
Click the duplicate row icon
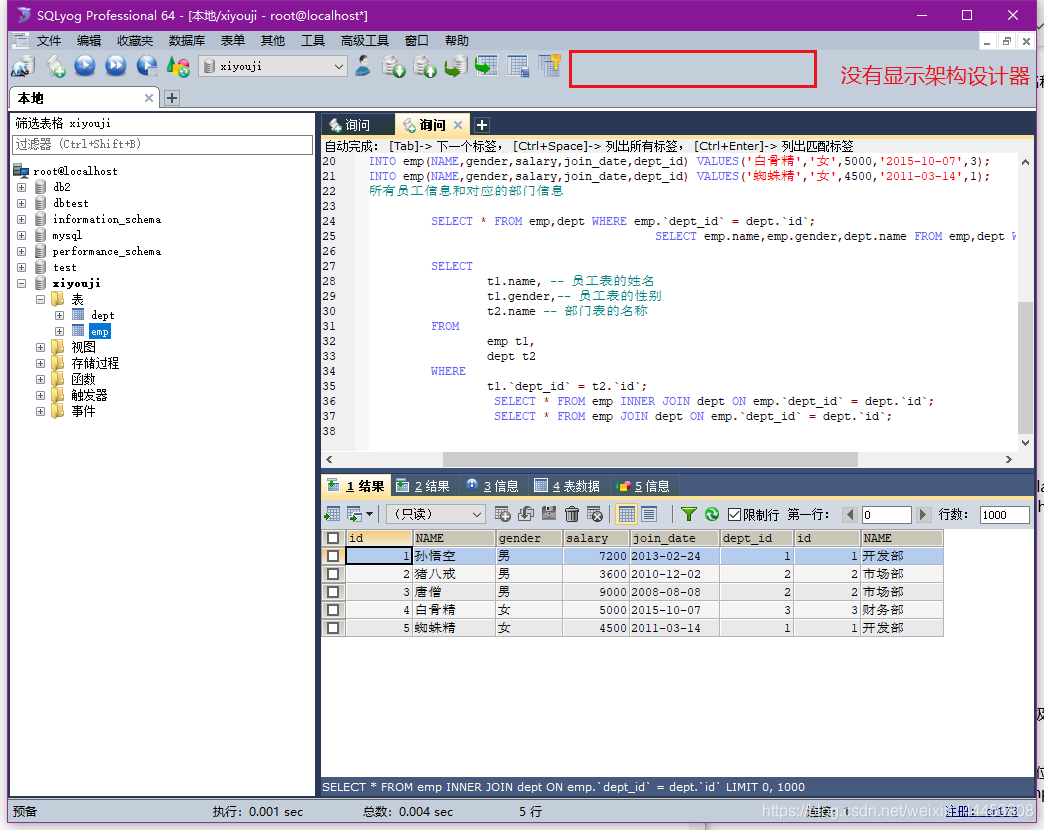(x=526, y=514)
